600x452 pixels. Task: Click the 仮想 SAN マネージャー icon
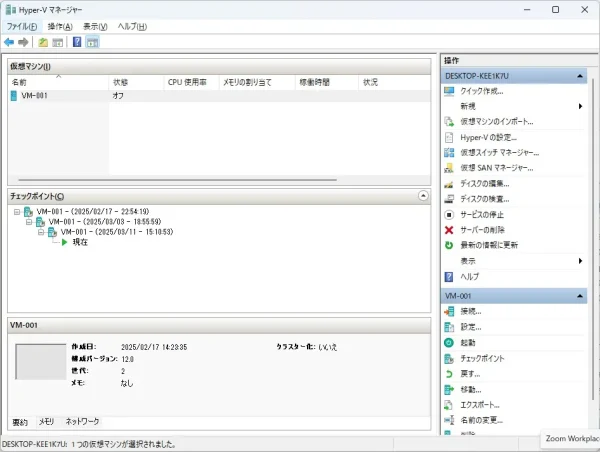449,168
